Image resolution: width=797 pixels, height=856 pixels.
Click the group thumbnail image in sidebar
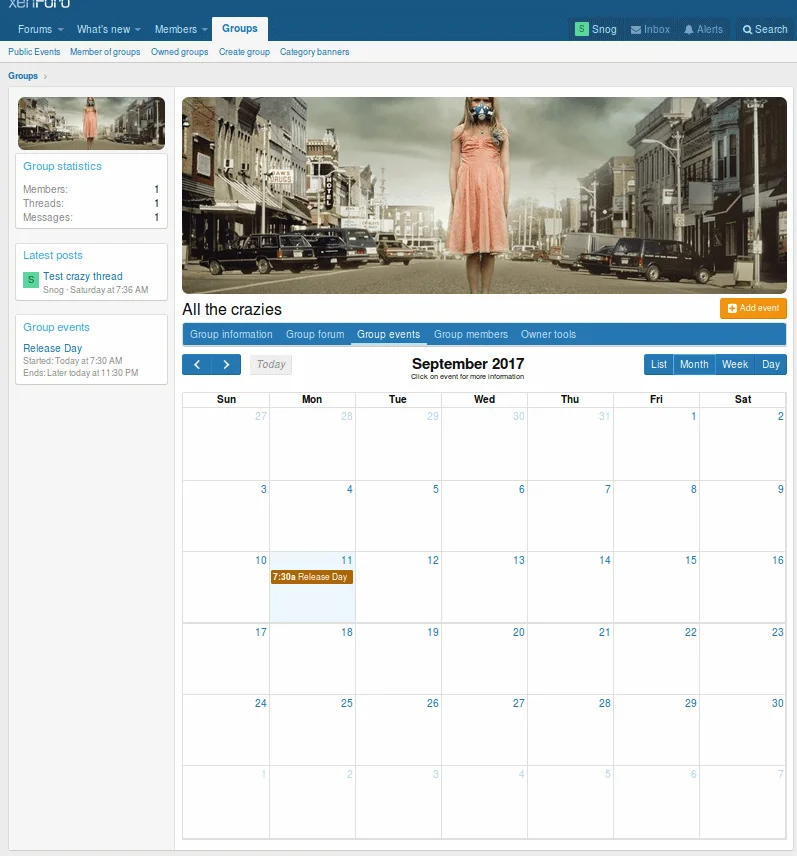pos(91,123)
